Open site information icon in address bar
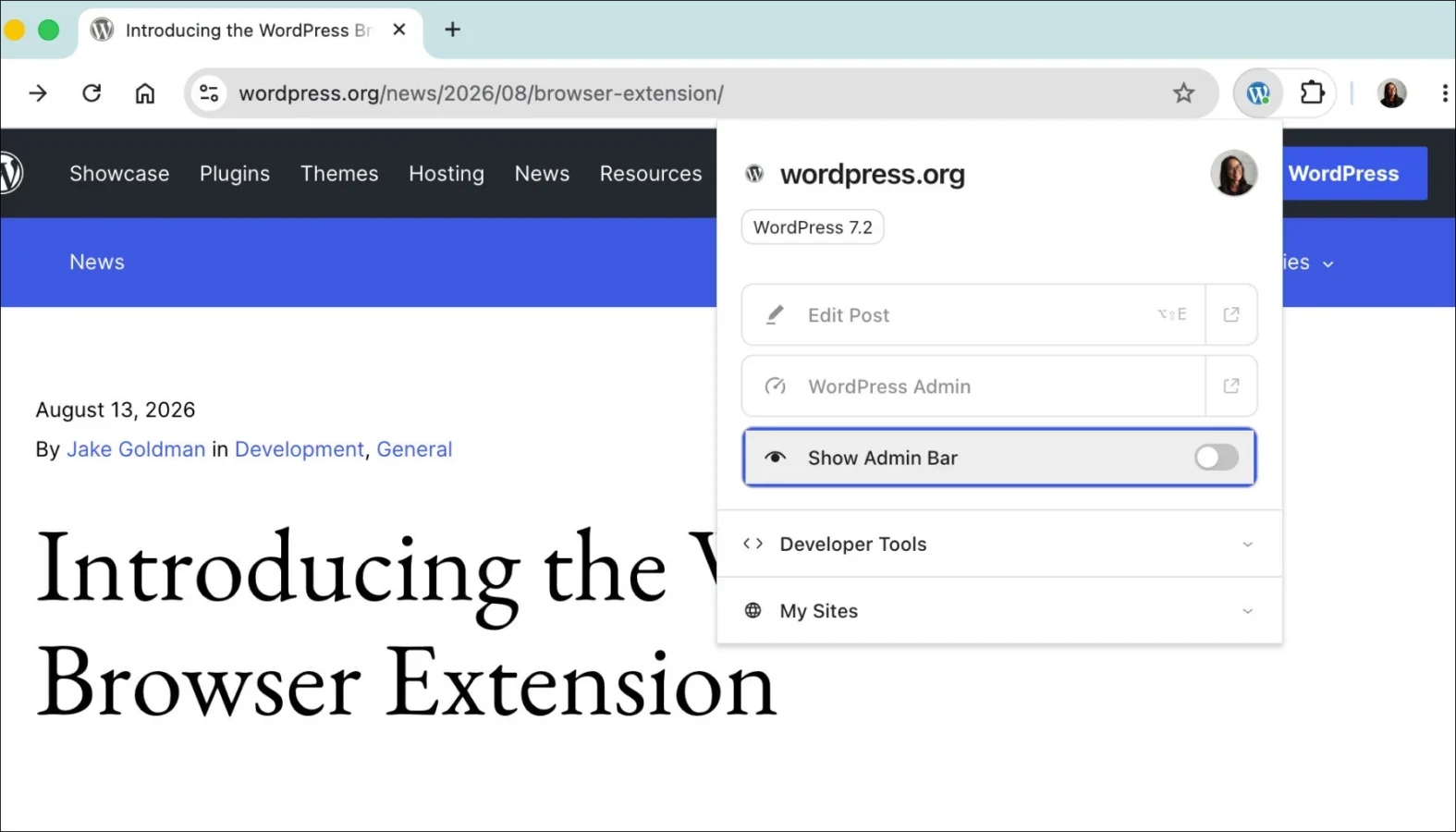 tap(209, 92)
